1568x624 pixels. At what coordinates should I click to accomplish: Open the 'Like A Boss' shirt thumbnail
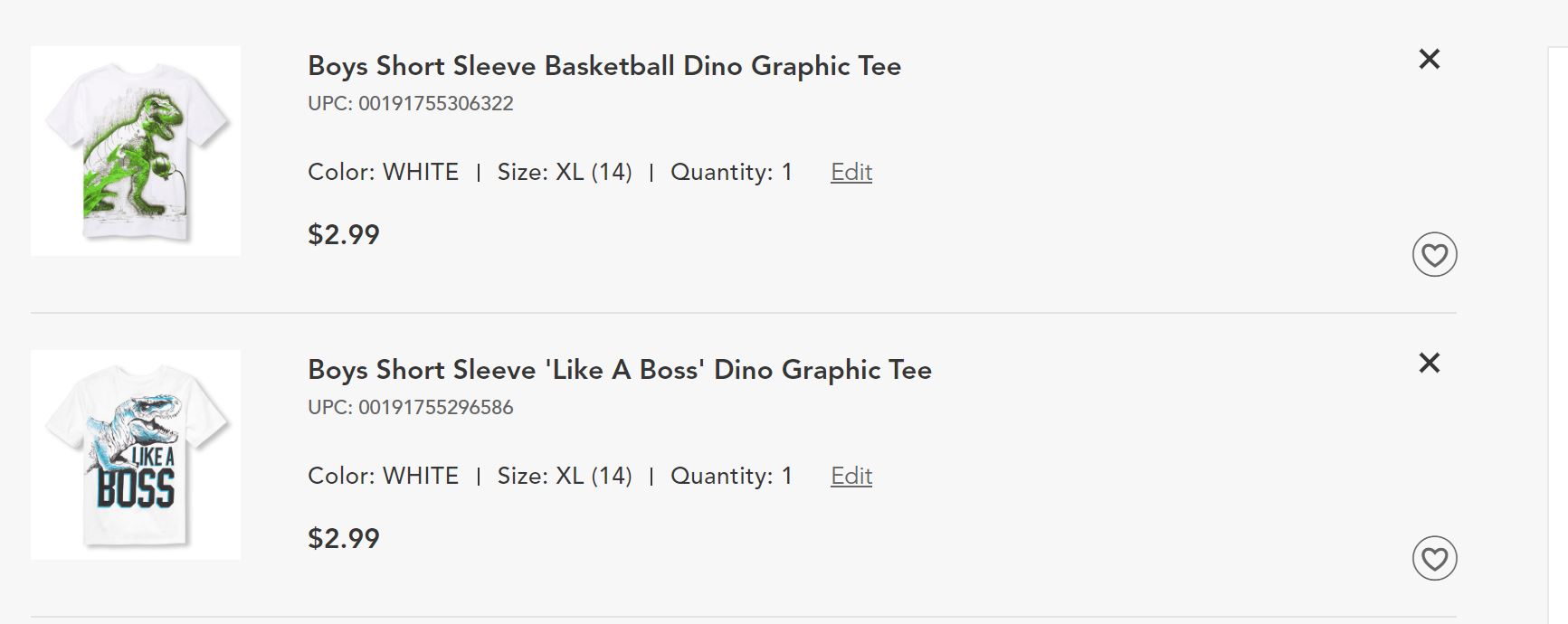point(136,455)
